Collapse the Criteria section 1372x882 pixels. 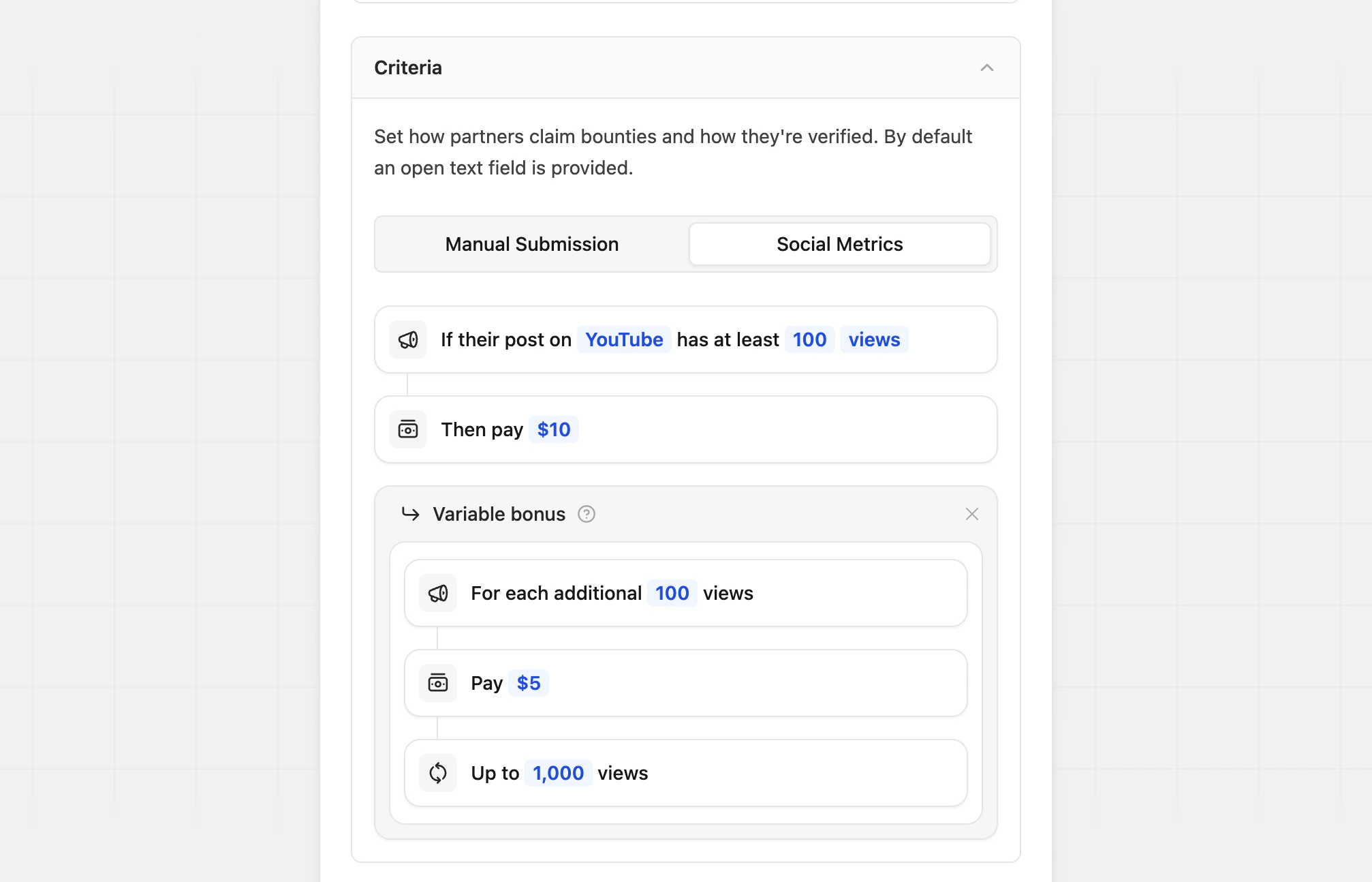pos(987,67)
